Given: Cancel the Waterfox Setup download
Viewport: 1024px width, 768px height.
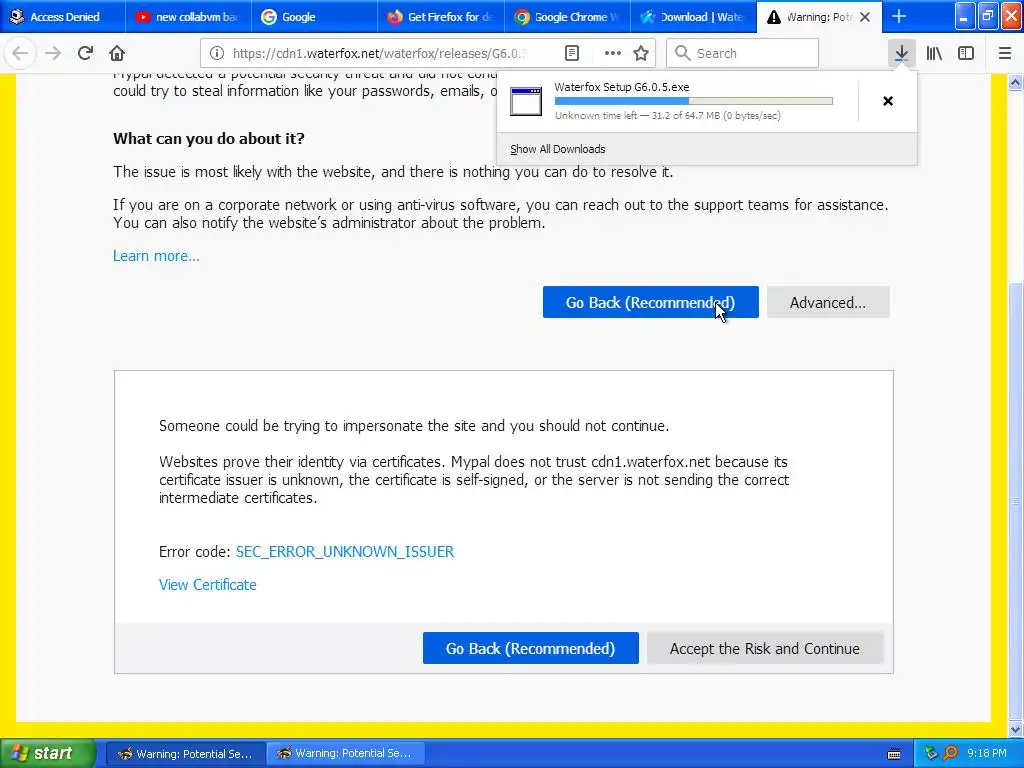Looking at the screenshot, I should click(888, 101).
